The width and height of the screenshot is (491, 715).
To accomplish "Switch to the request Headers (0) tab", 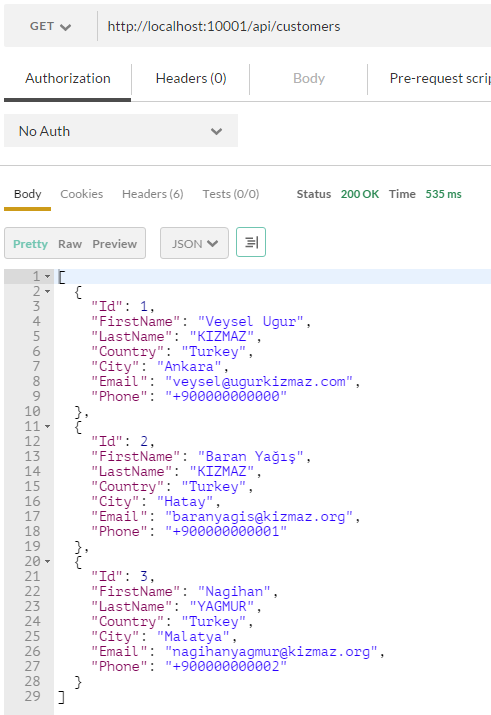I will (x=191, y=78).
